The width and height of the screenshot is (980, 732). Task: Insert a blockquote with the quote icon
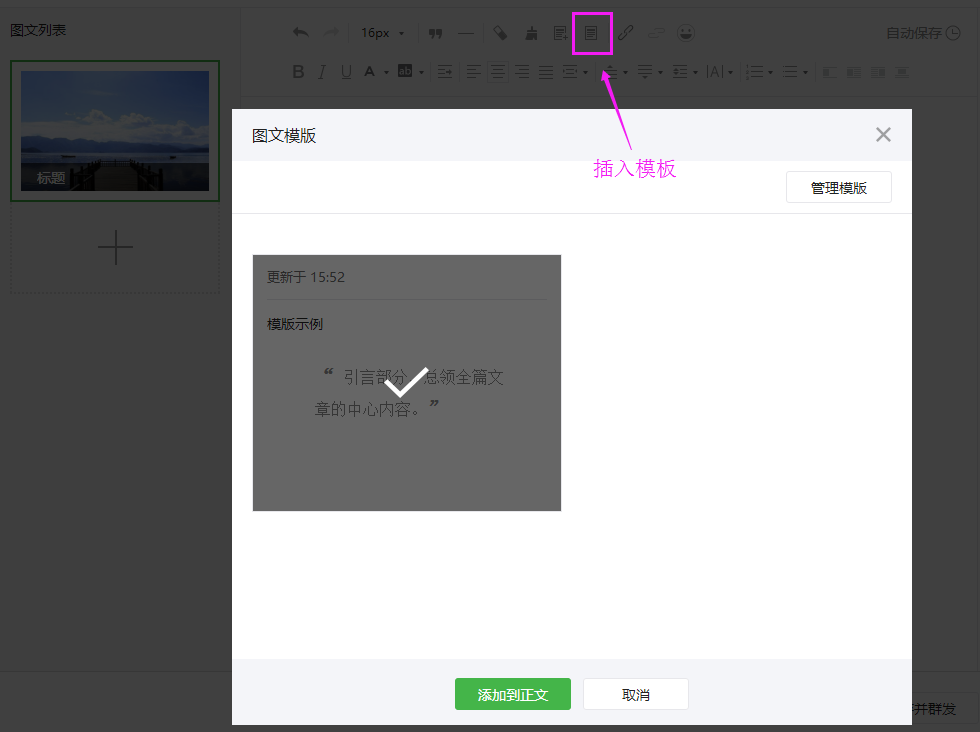[x=436, y=33]
